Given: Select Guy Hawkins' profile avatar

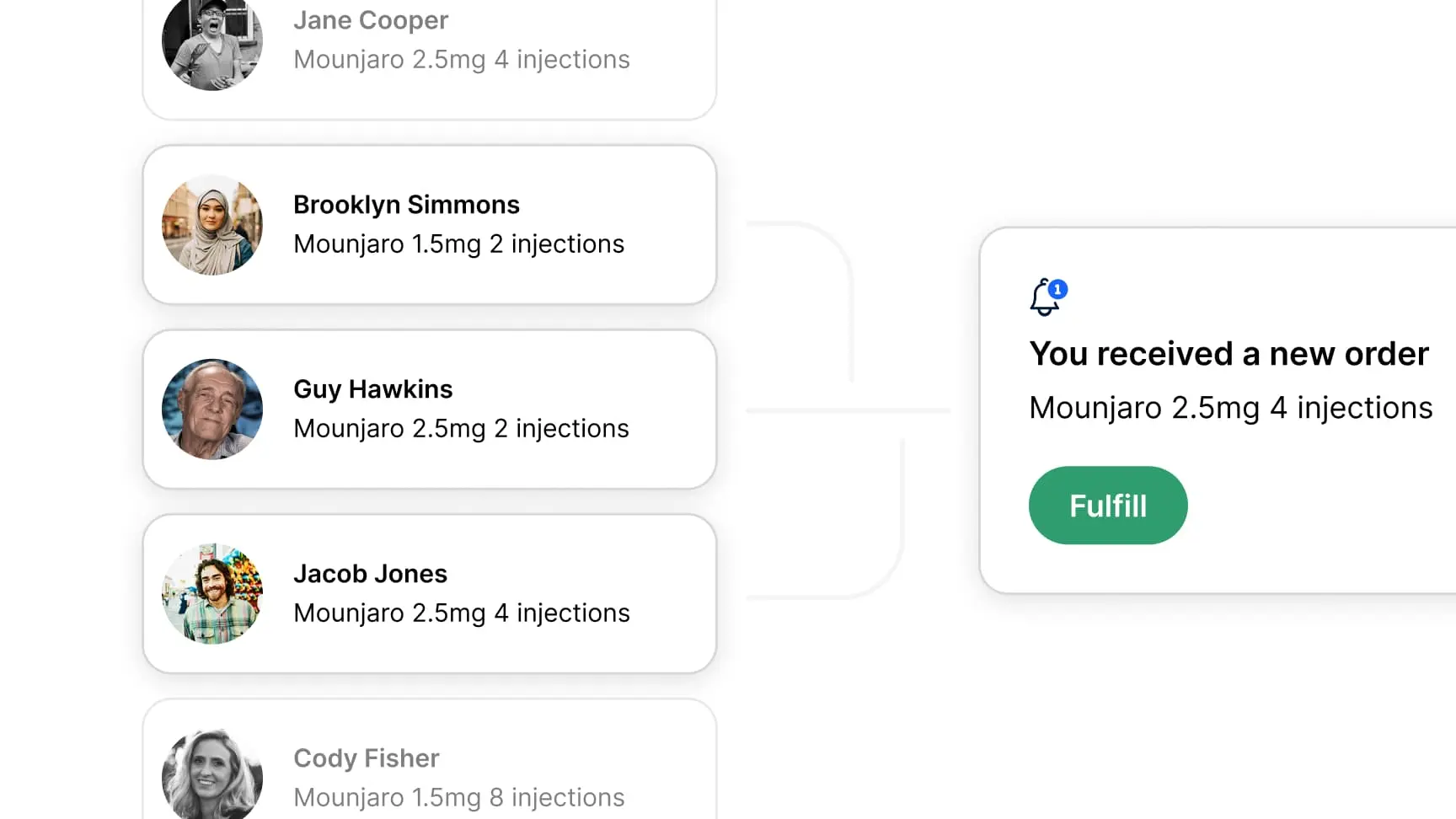Looking at the screenshot, I should (212, 409).
